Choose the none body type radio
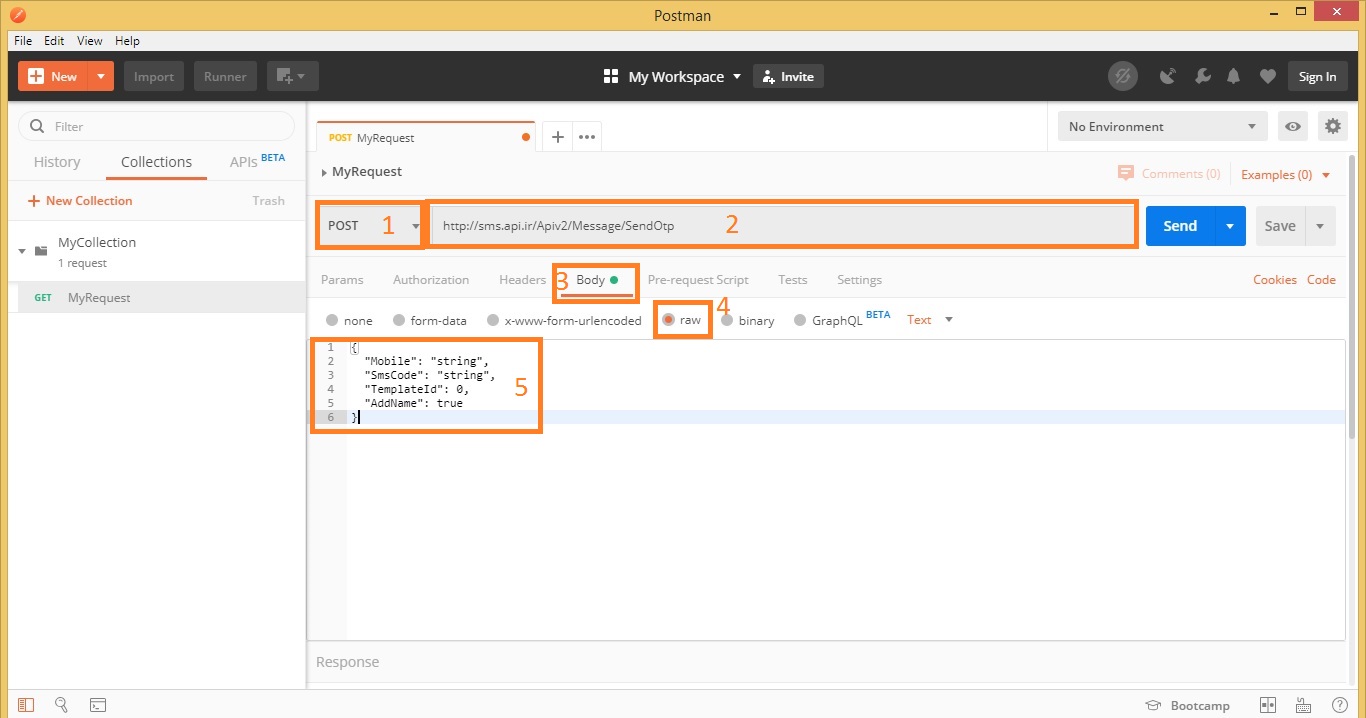Viewport: 1366px width, 718px height. tap(332, 320)
